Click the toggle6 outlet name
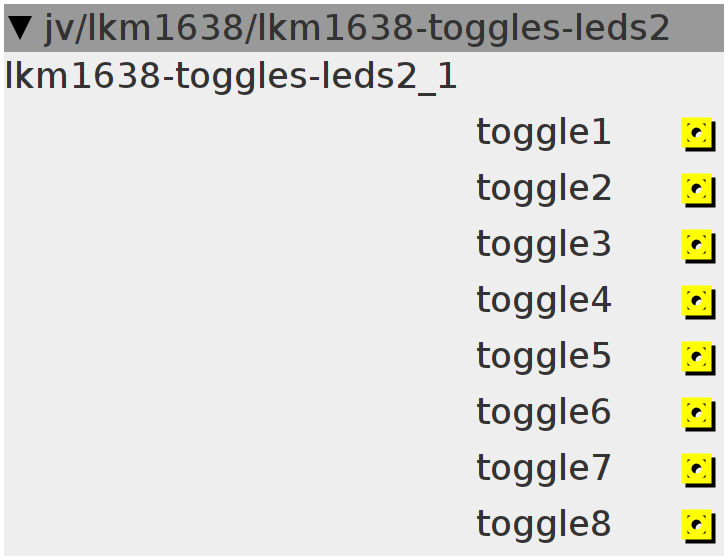Viewport: 728px width, 560px height. coord(543,413)
